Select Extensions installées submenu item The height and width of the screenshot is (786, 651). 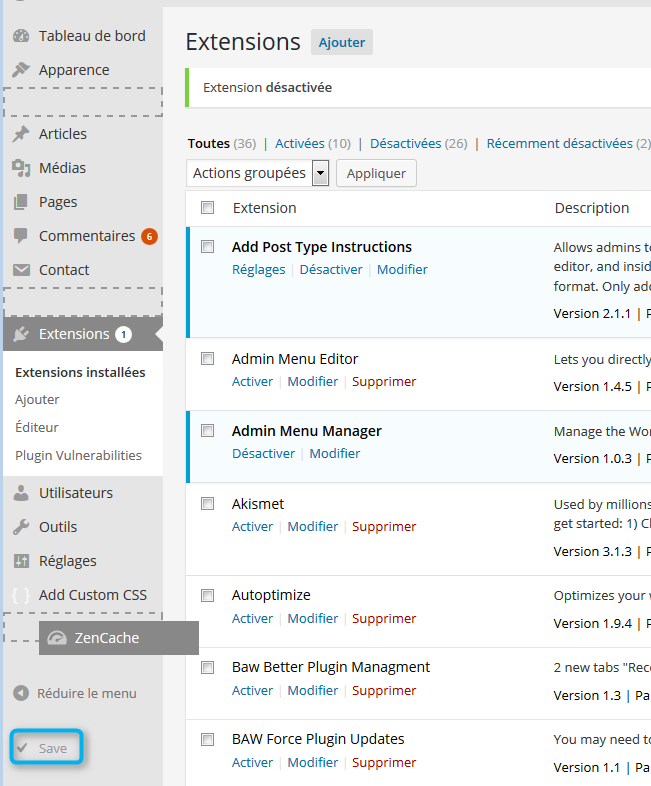[x=80, y=372]
